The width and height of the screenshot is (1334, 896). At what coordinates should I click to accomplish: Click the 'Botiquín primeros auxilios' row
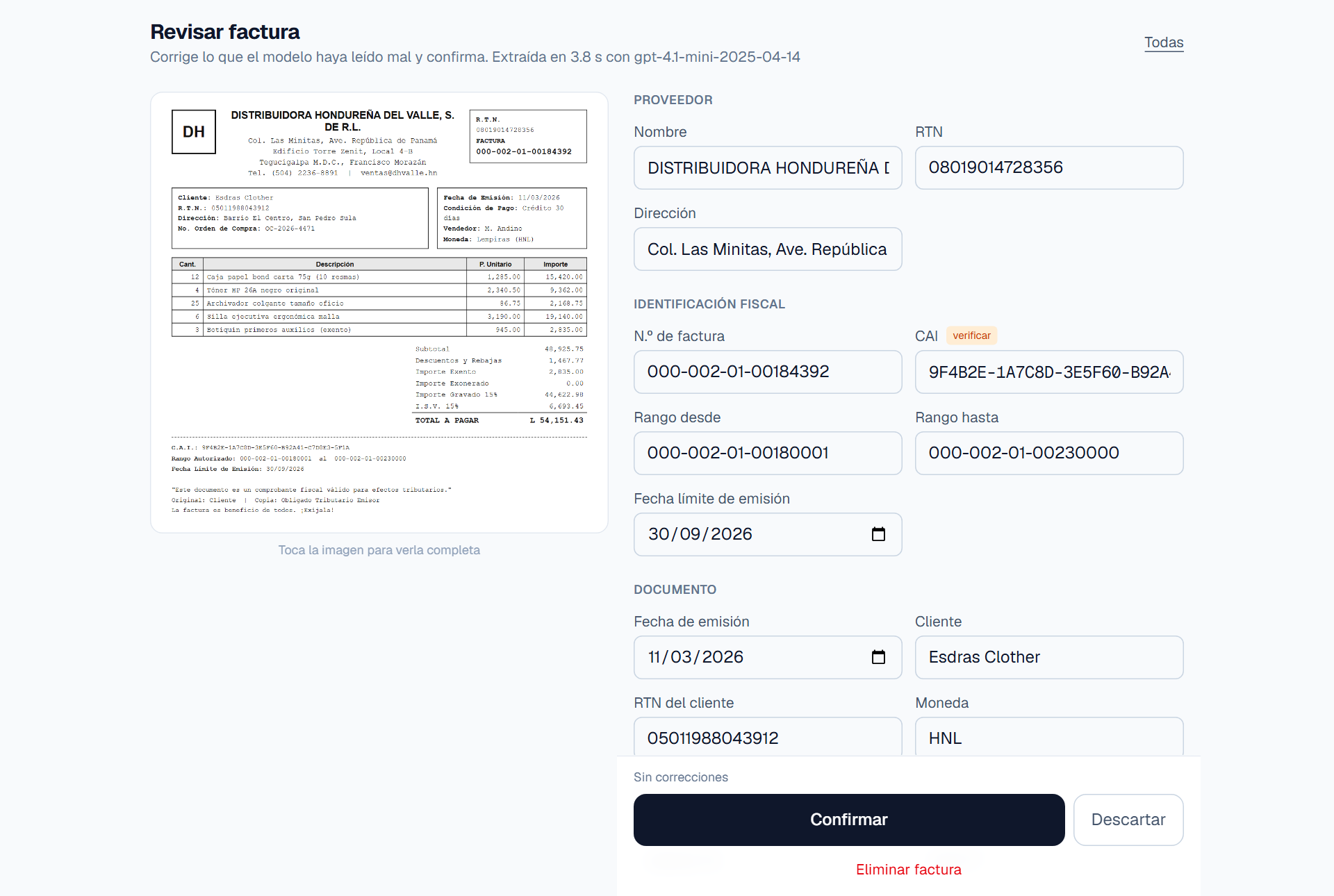tap(379, 330)
